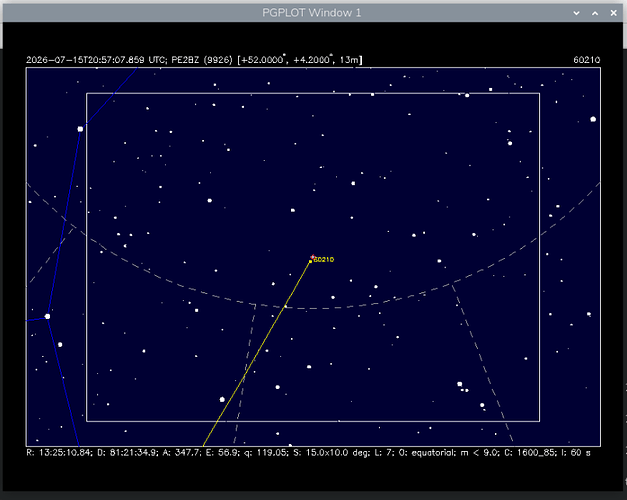Click the bright star on upper blue constellation line
This screenshot has height=500, width=627.
[80, 129]
